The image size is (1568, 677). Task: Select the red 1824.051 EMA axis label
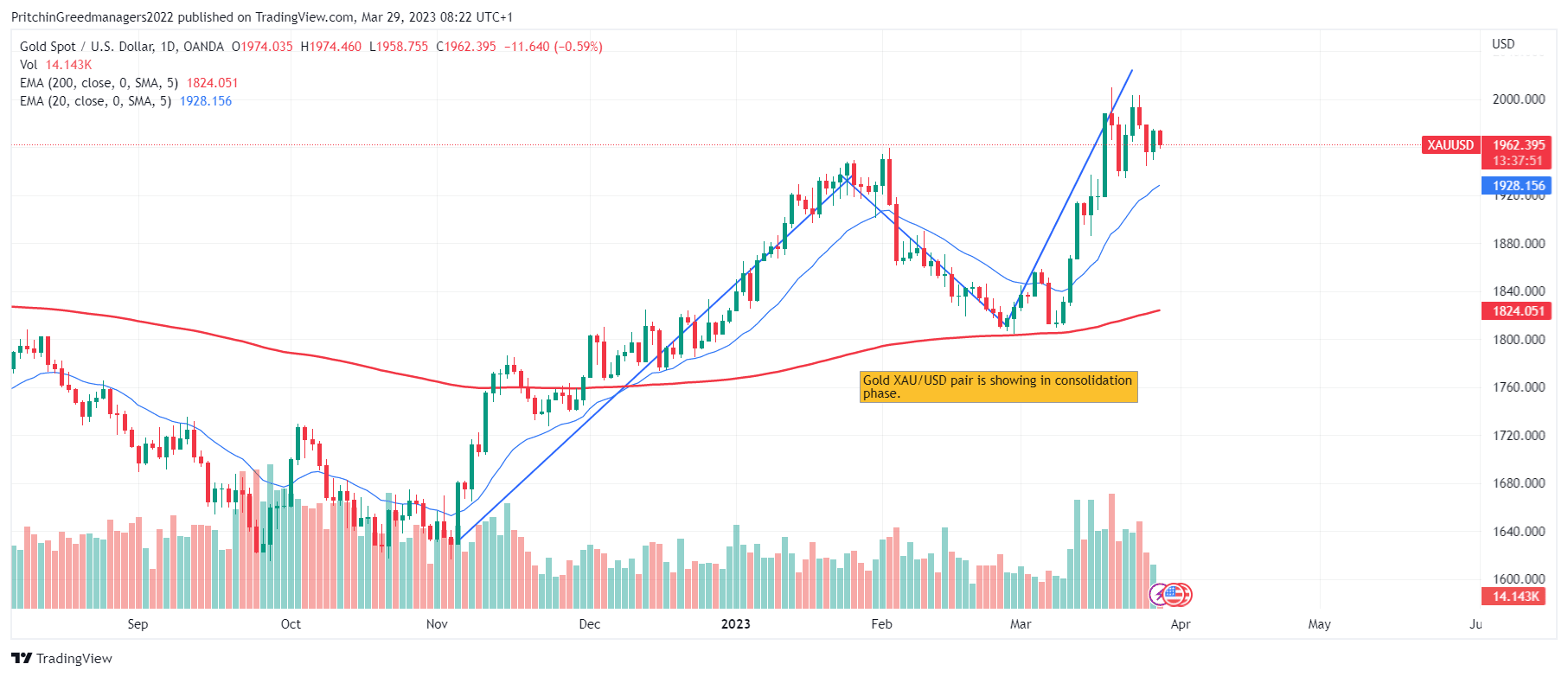[x=1517, y=311]
